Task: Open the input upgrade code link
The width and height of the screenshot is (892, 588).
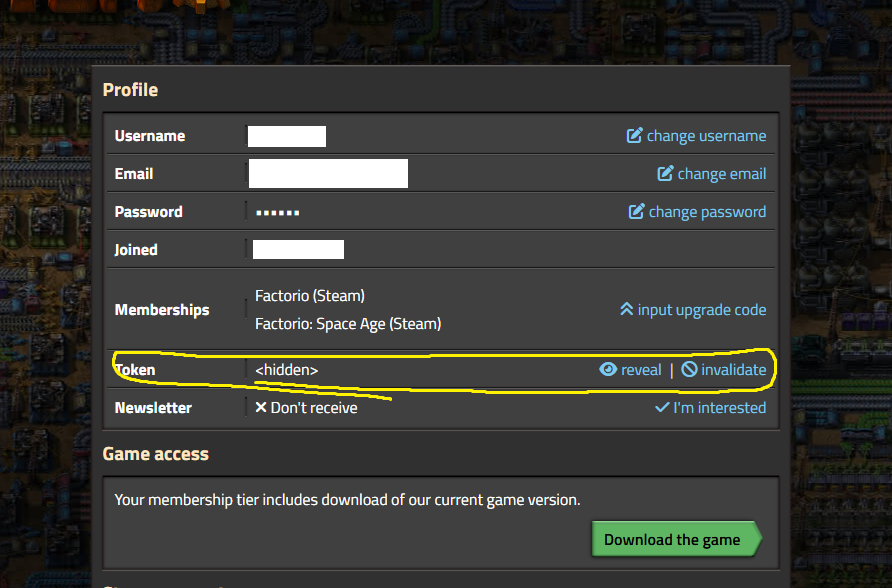Action: pos(701,310)
